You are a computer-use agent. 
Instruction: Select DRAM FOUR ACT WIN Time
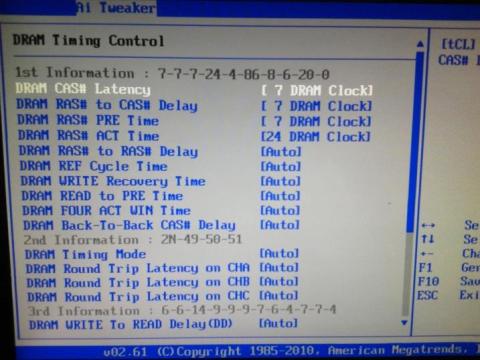coord(107,210)
